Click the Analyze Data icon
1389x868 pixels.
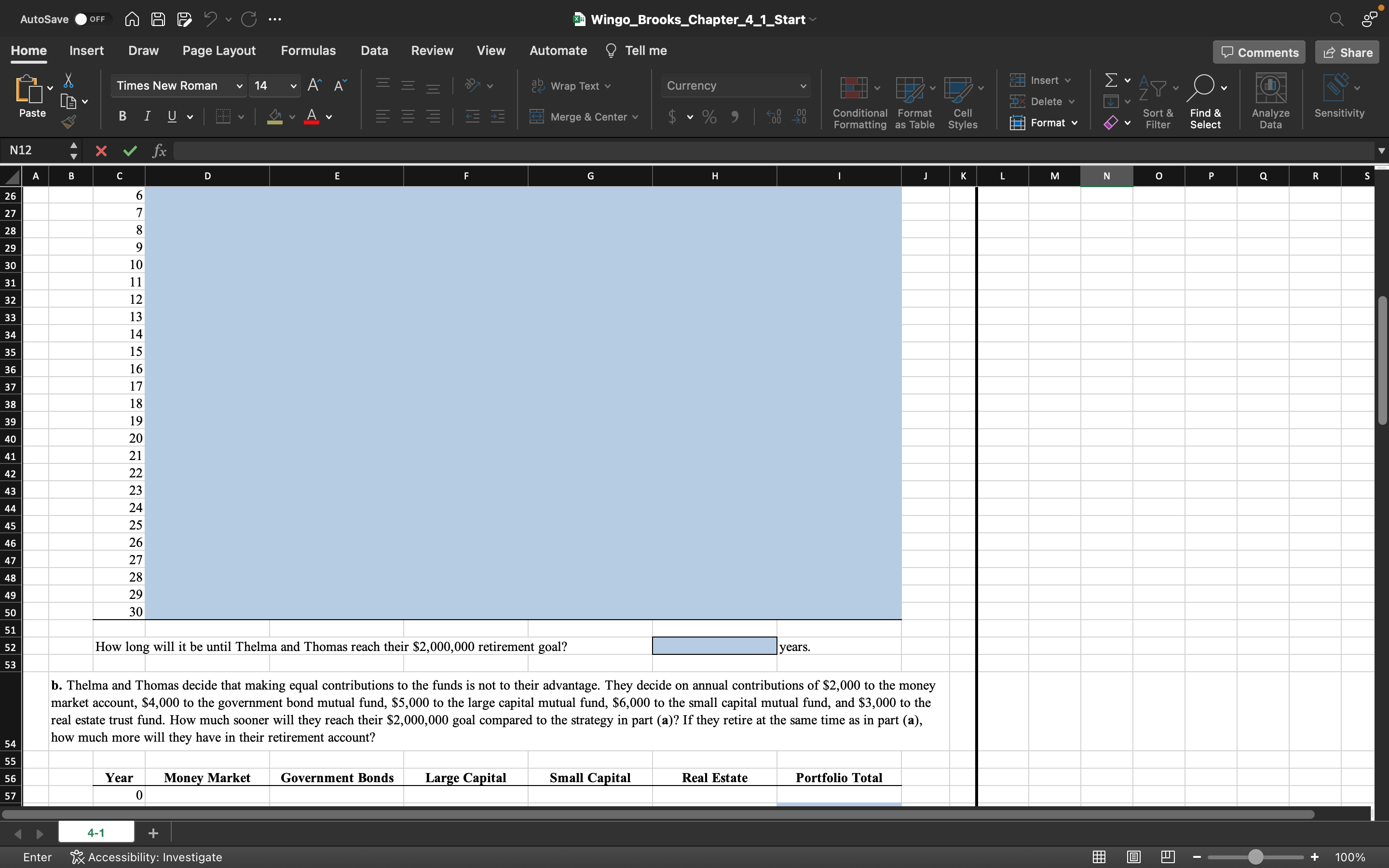(x=1270, y=88)
